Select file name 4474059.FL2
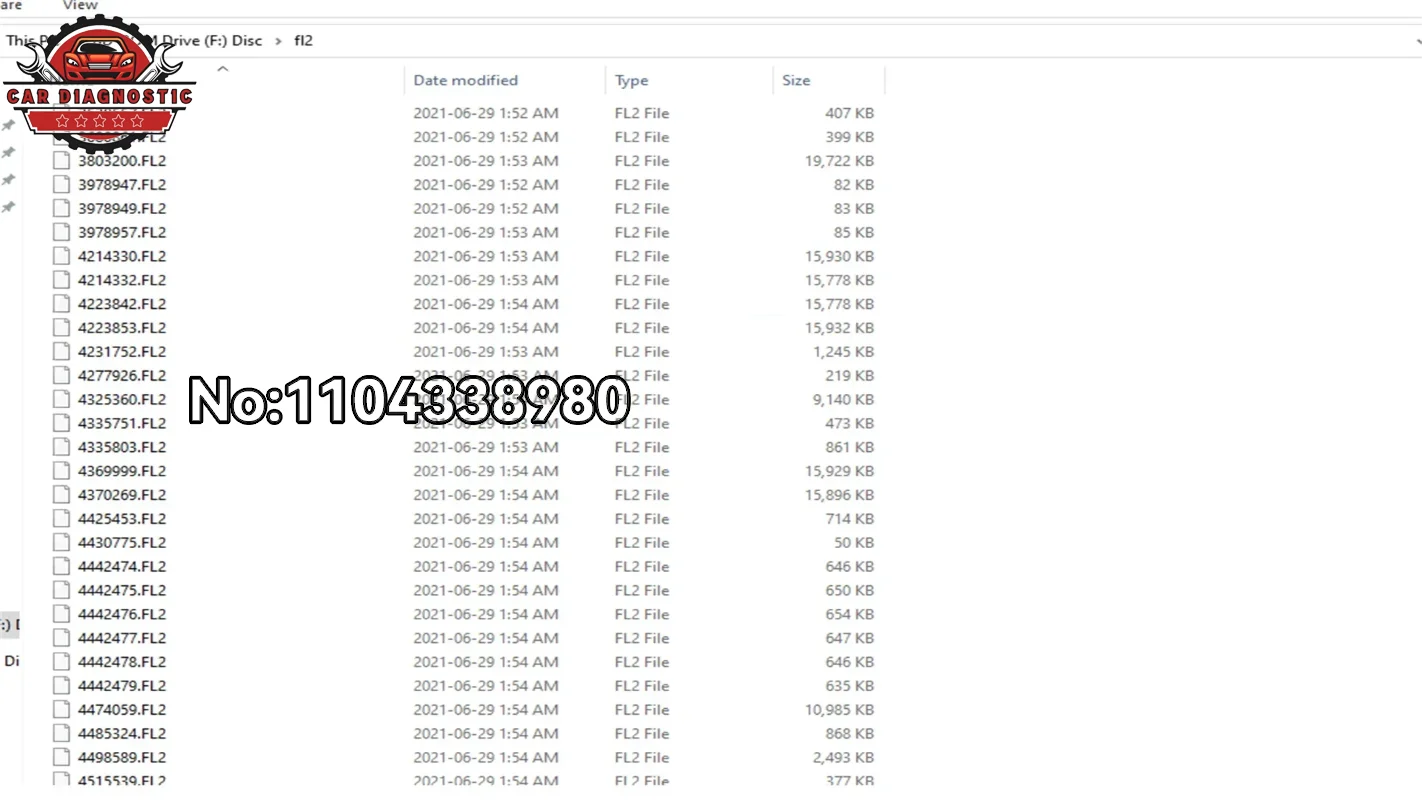1422x800 pixels. tap(122, 710)
